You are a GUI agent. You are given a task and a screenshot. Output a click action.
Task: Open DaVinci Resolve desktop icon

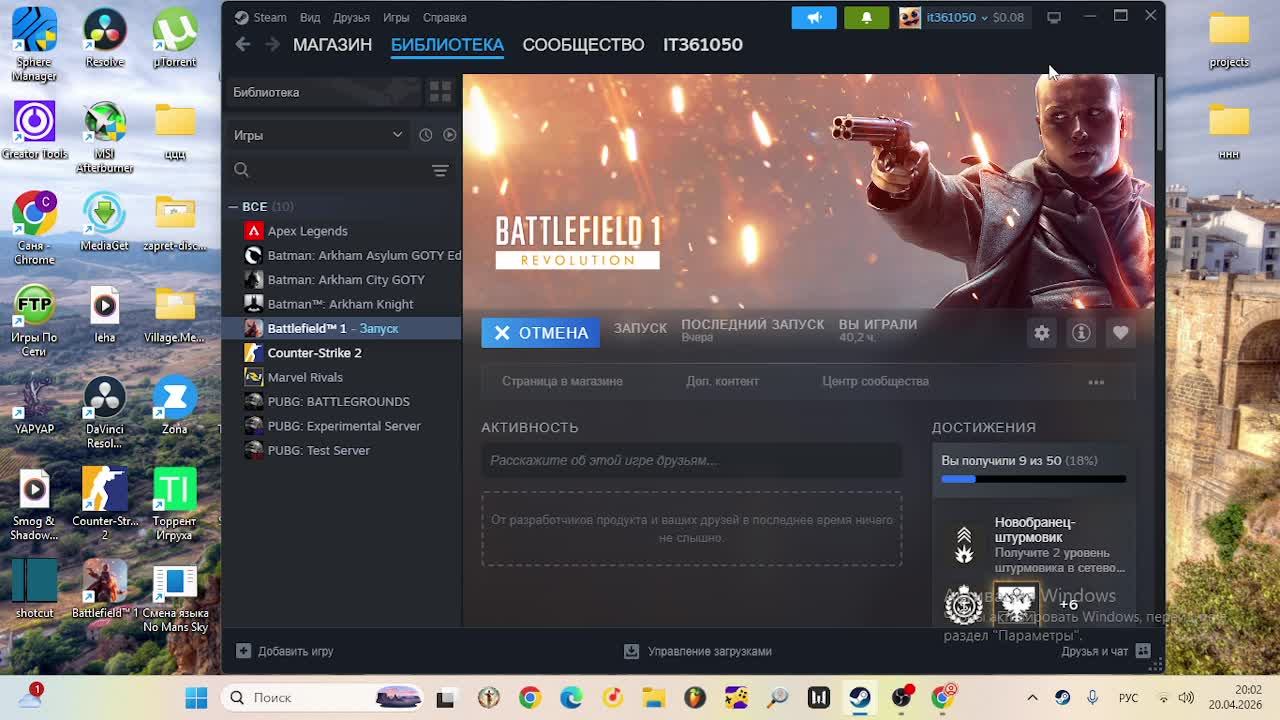105,412
